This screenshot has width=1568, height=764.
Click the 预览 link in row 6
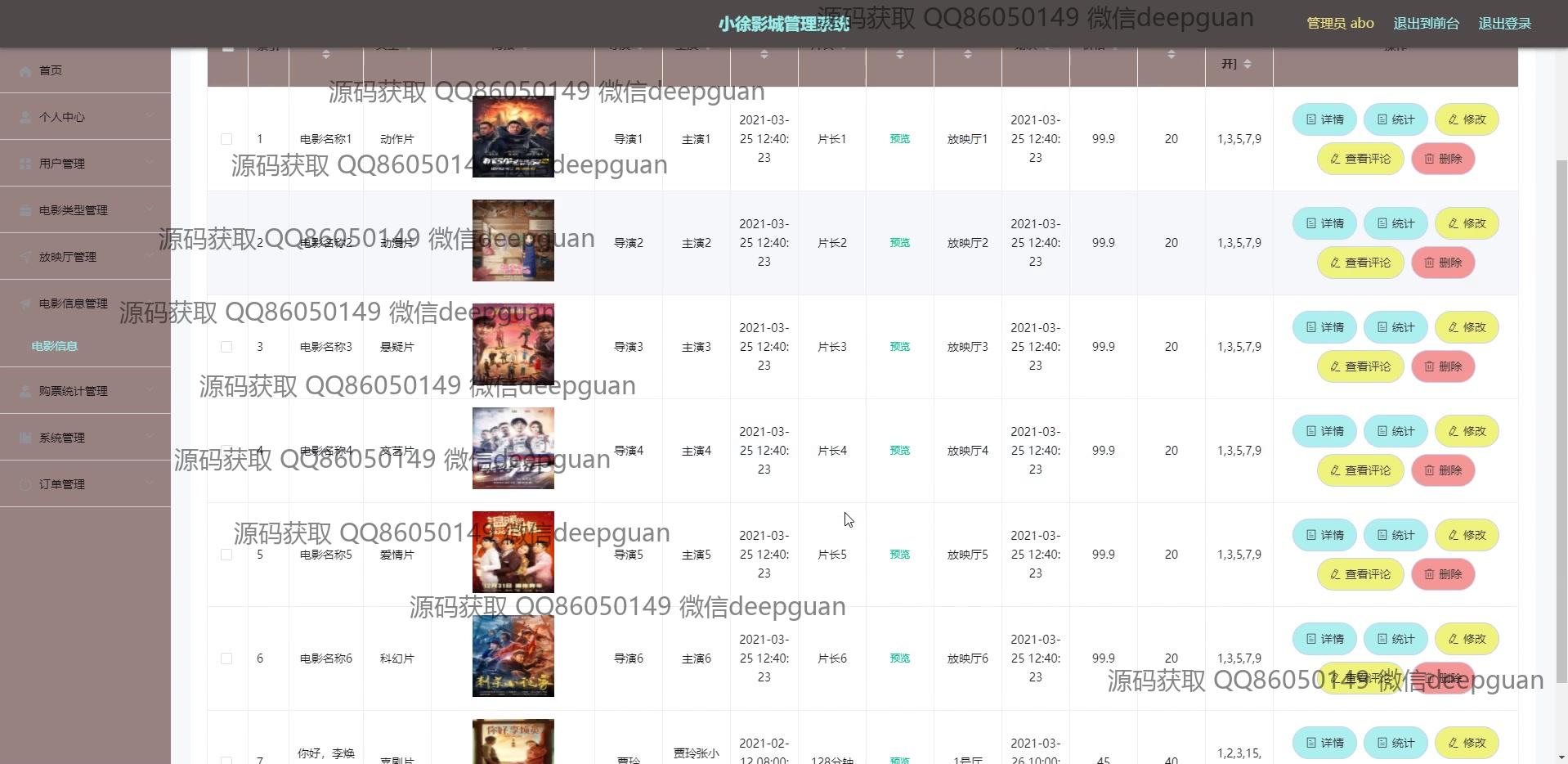(900, 658)
